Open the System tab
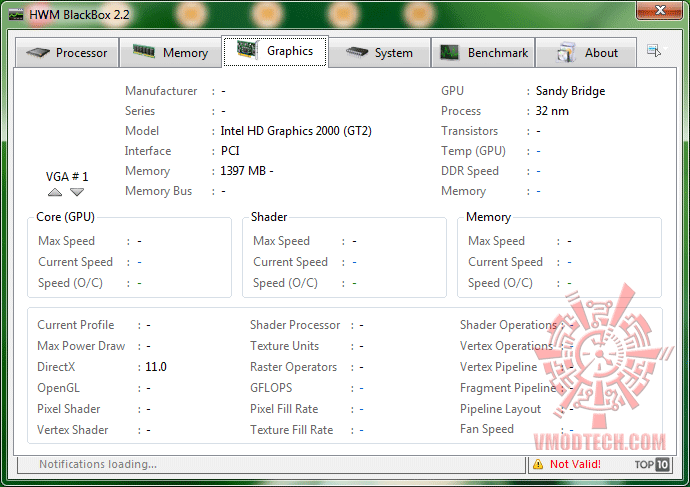The image size is (690, 487). tap(379, 53)
